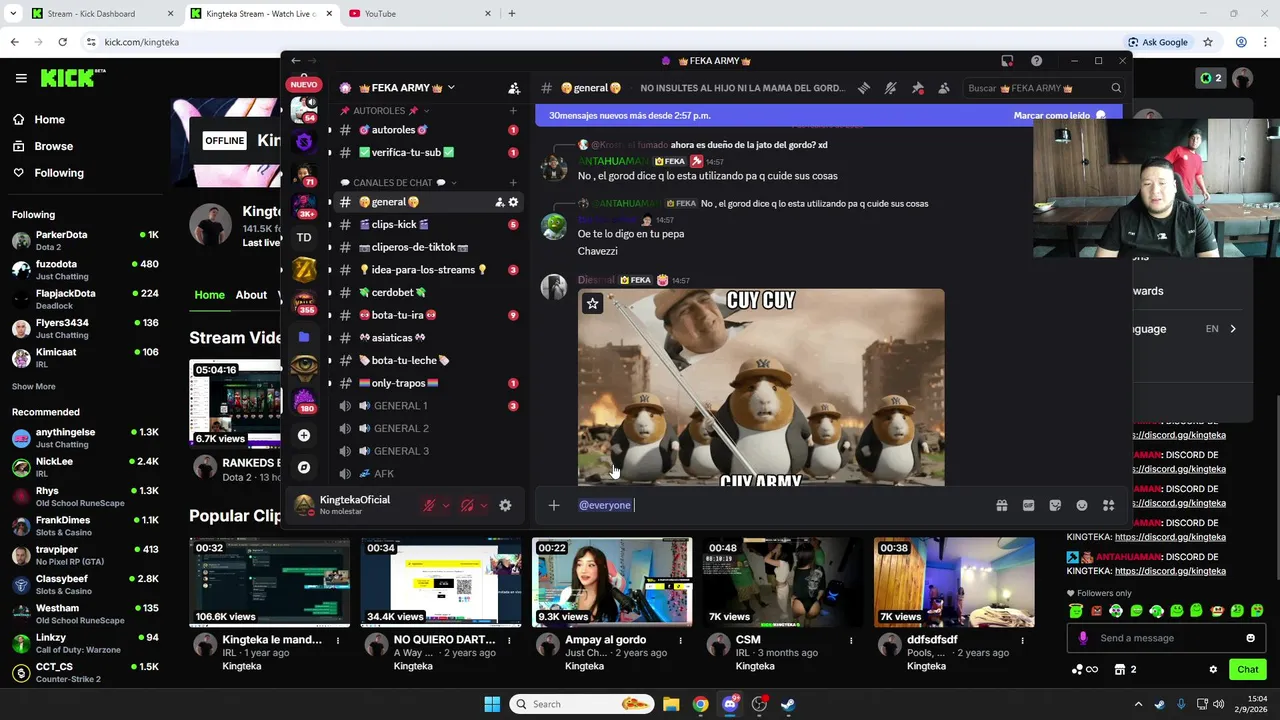Expand Kick language menu arrow
Screen dimensions: 1280x720
[1233, 329]
